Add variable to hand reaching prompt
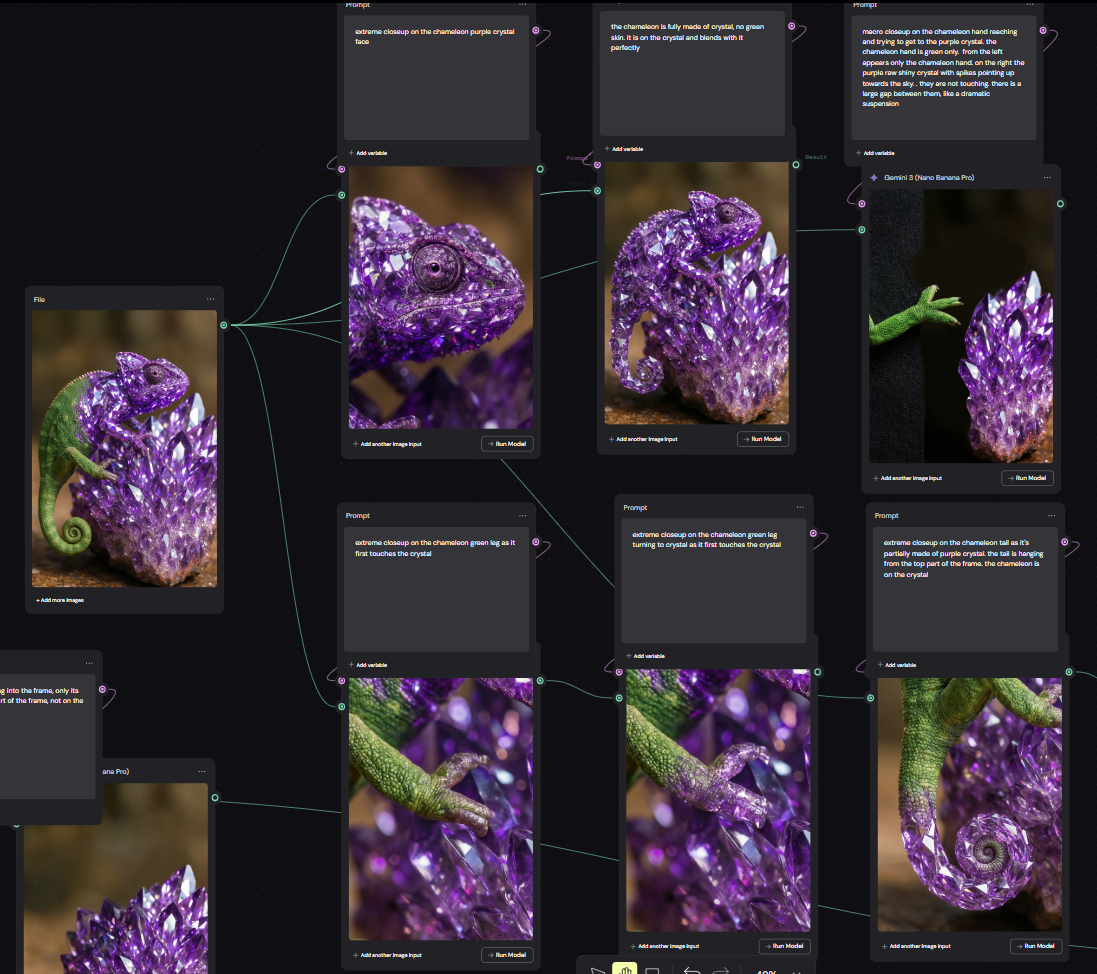Screen dimensions: 1097x974 coord(875,153)
